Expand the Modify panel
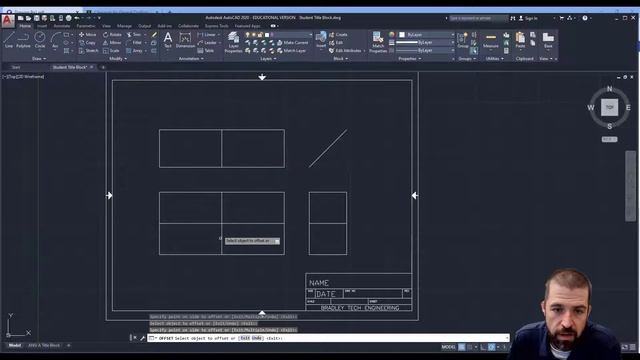The height and width of the screenshot is (360, 640). pos(118,59)
